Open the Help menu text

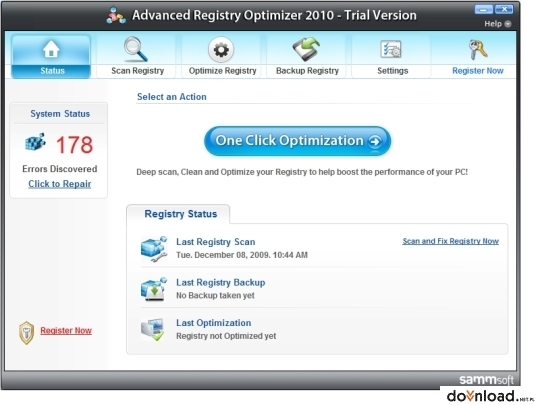pyautogui.click(x=493, y=24)
